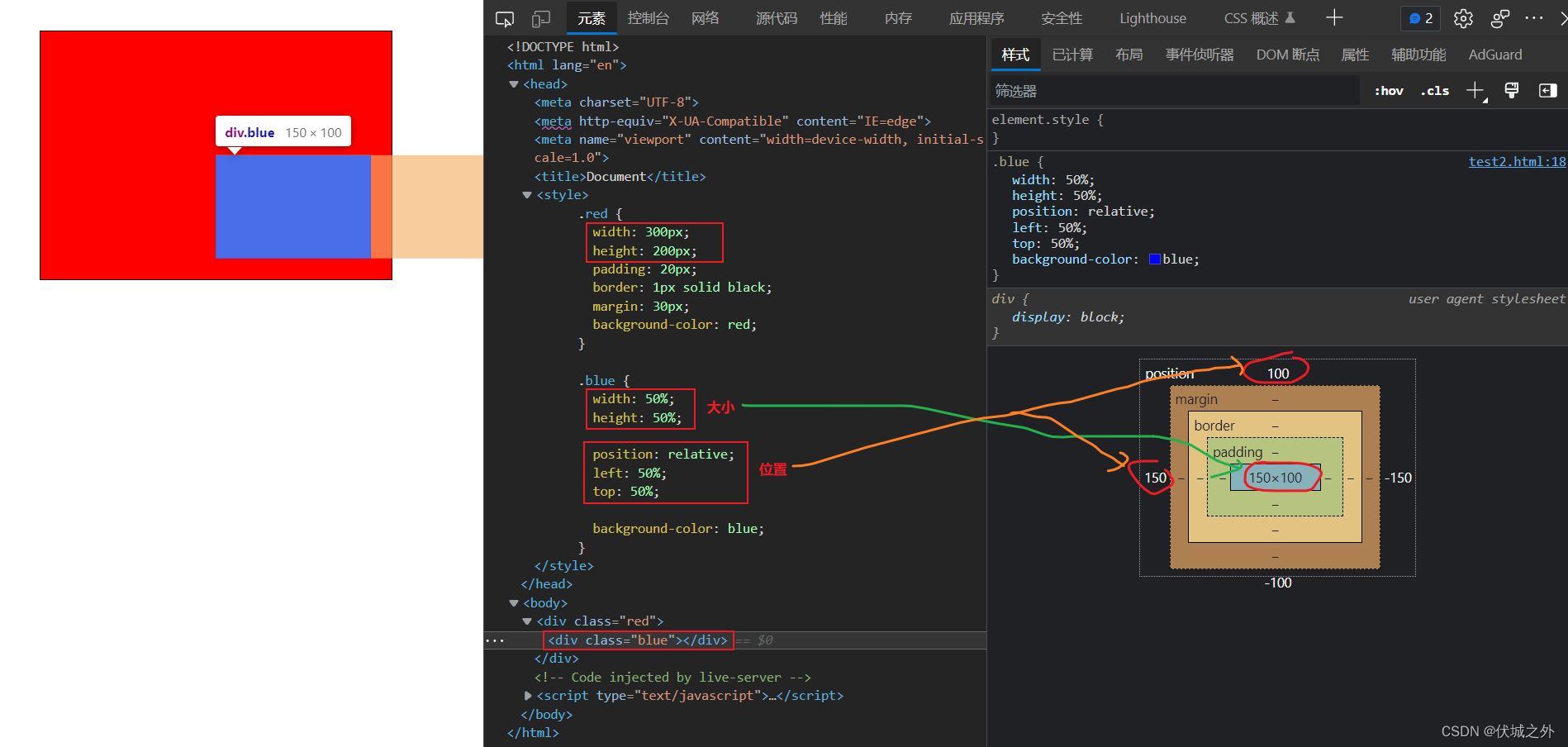Viewport: 1568px width, 747px height.
Task: Add new style rule plus icon
Action: tap(1475, 91)
